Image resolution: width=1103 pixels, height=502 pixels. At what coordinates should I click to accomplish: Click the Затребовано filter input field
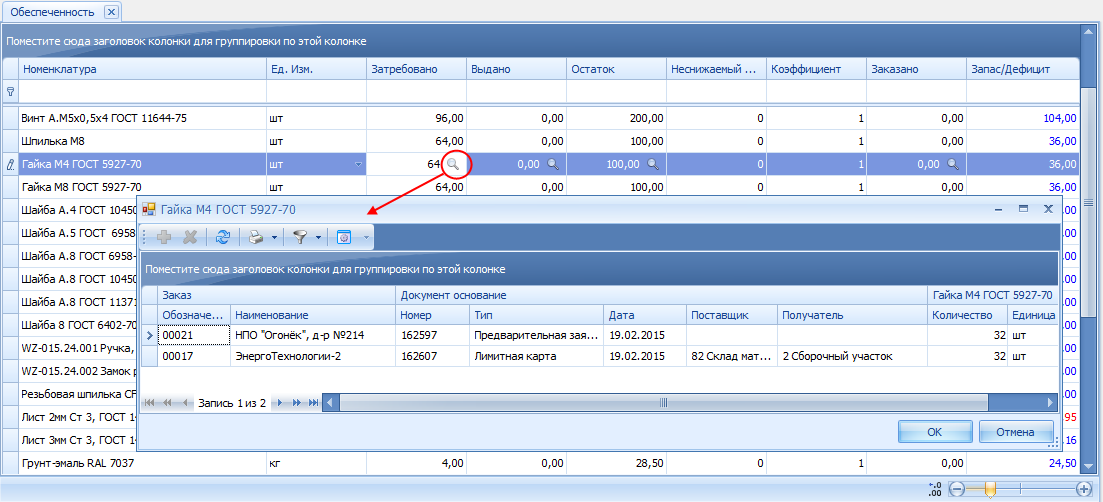click(x=416, y=91)
